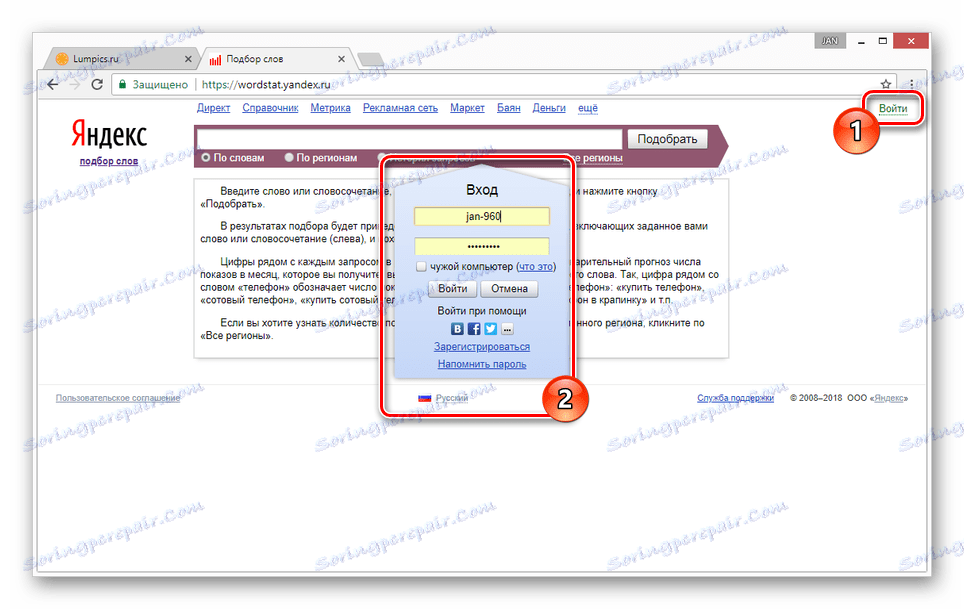Sign in with the VKontakte icon
The width and height of the screenshot is (964, 609).
(x=457, y=329)
